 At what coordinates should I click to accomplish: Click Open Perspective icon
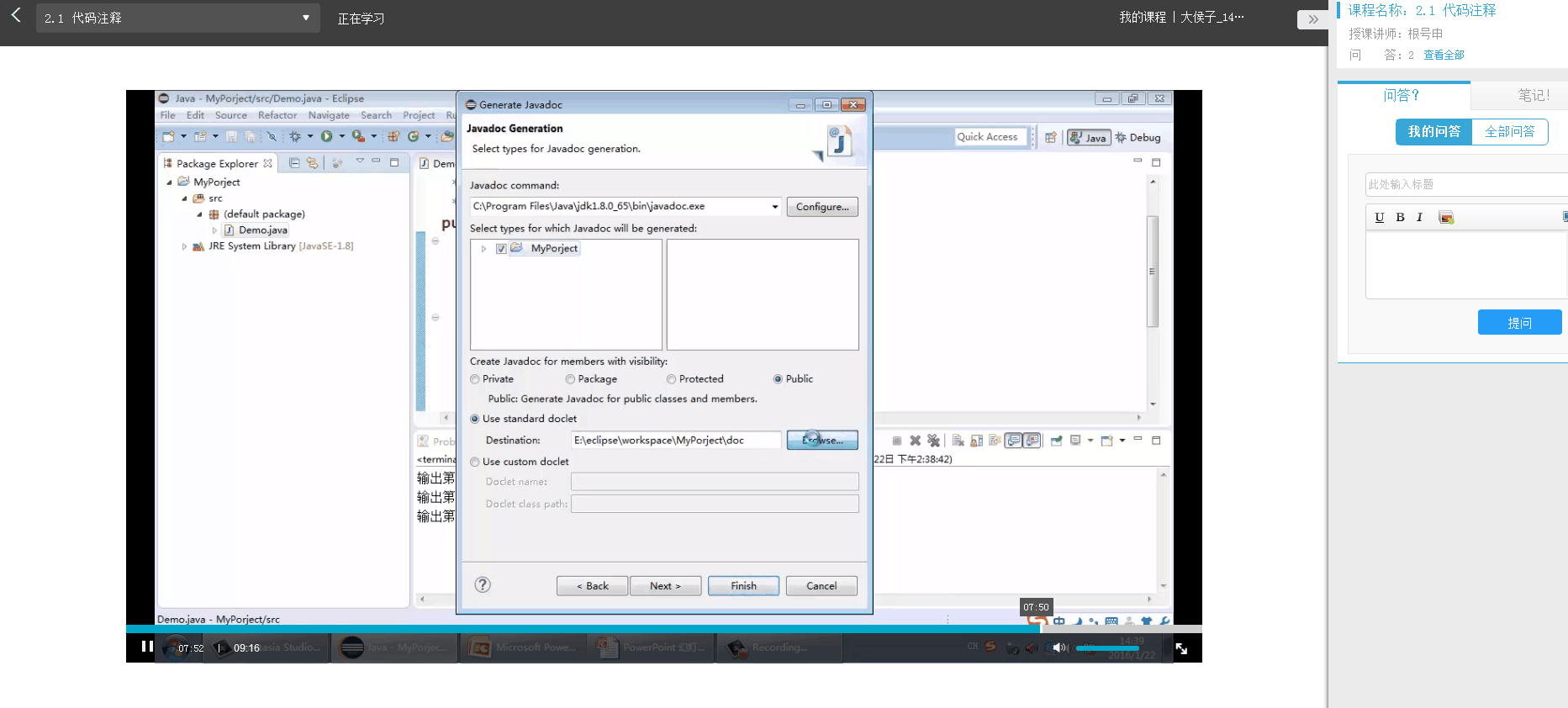tap(1050, 137)
